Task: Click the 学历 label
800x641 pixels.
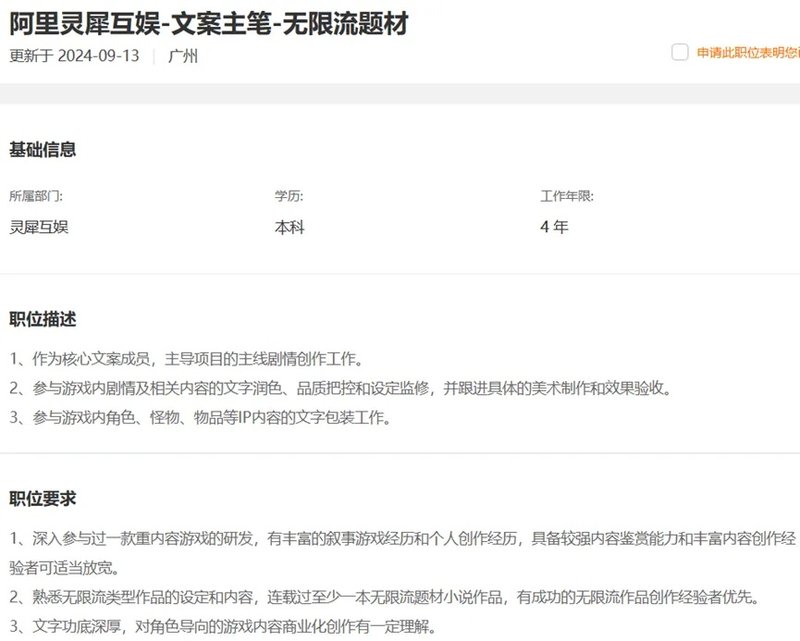Action: pyautogui.click(x=289, y=196)
